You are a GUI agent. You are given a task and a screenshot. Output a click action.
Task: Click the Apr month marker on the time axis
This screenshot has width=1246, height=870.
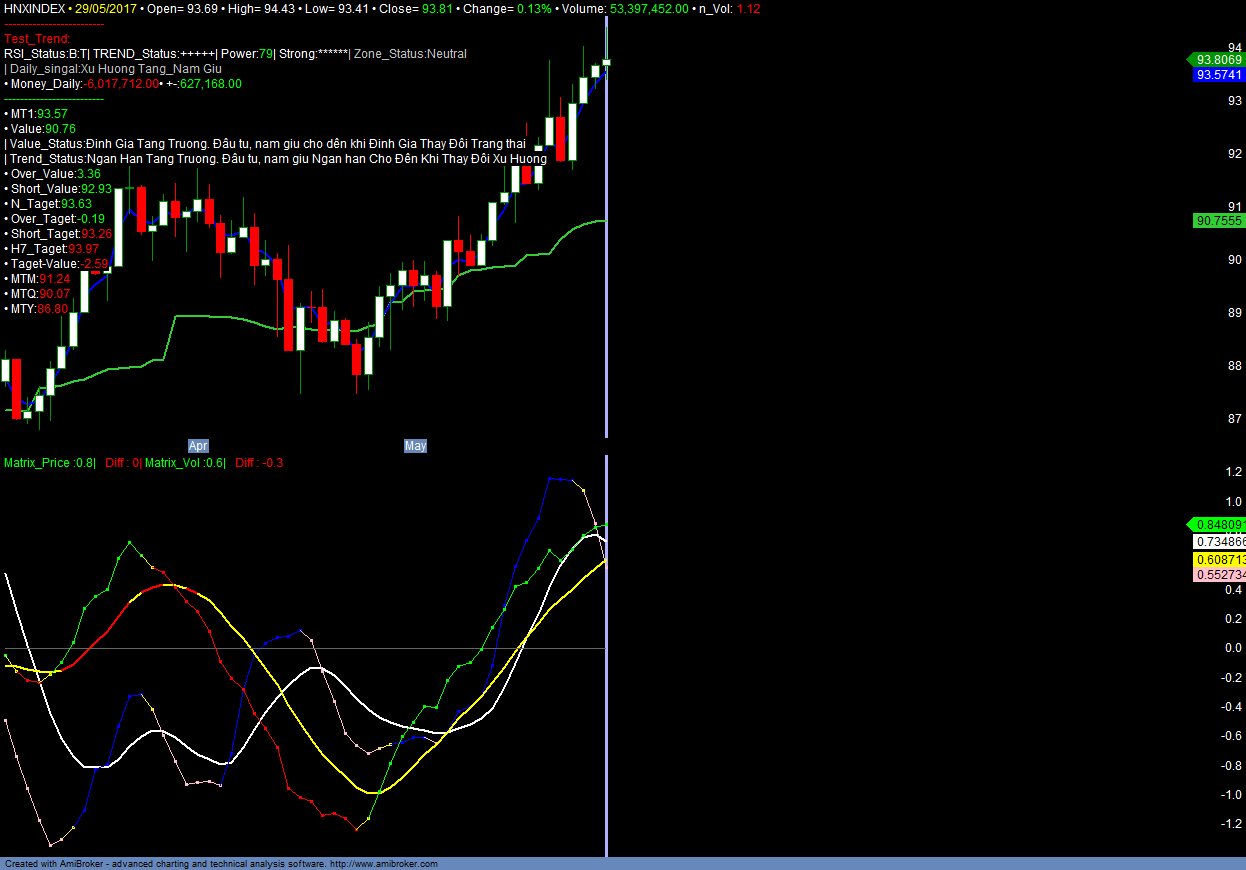[x=199, y=446]
